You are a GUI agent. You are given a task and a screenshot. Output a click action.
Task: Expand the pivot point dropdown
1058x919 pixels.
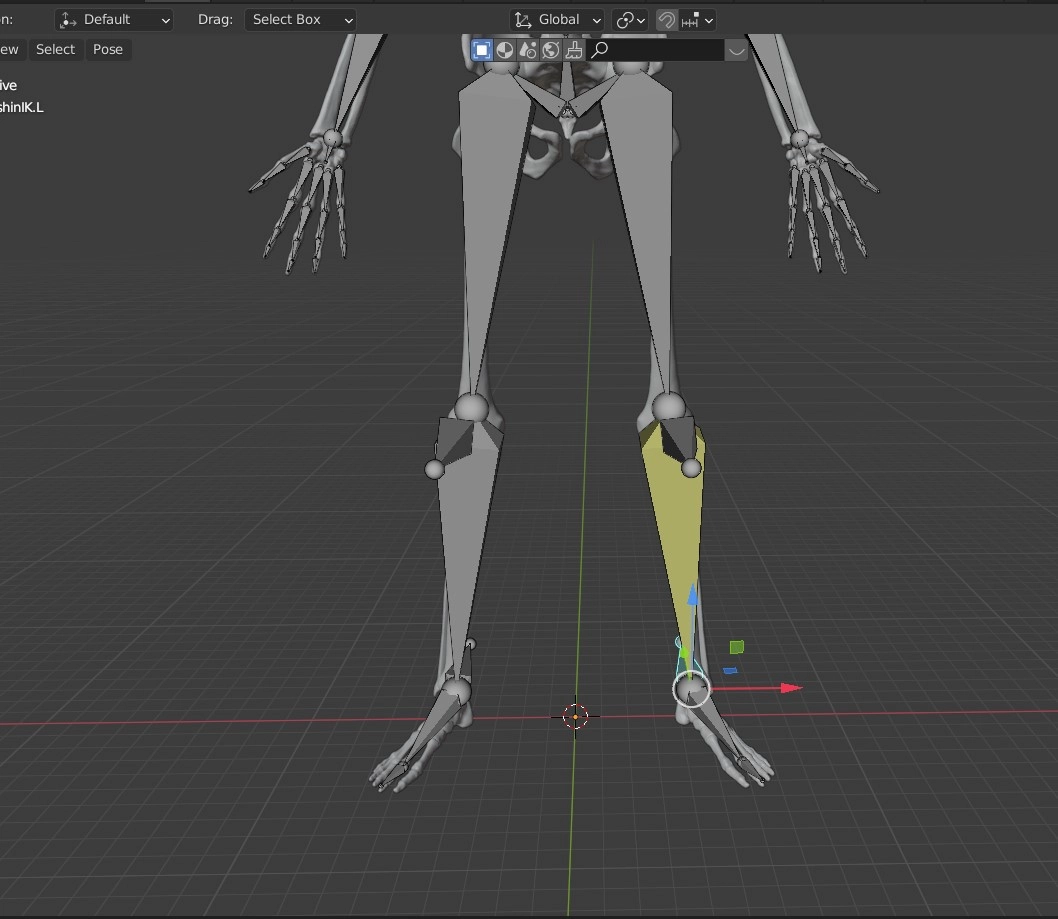click(x=630, y=20)
